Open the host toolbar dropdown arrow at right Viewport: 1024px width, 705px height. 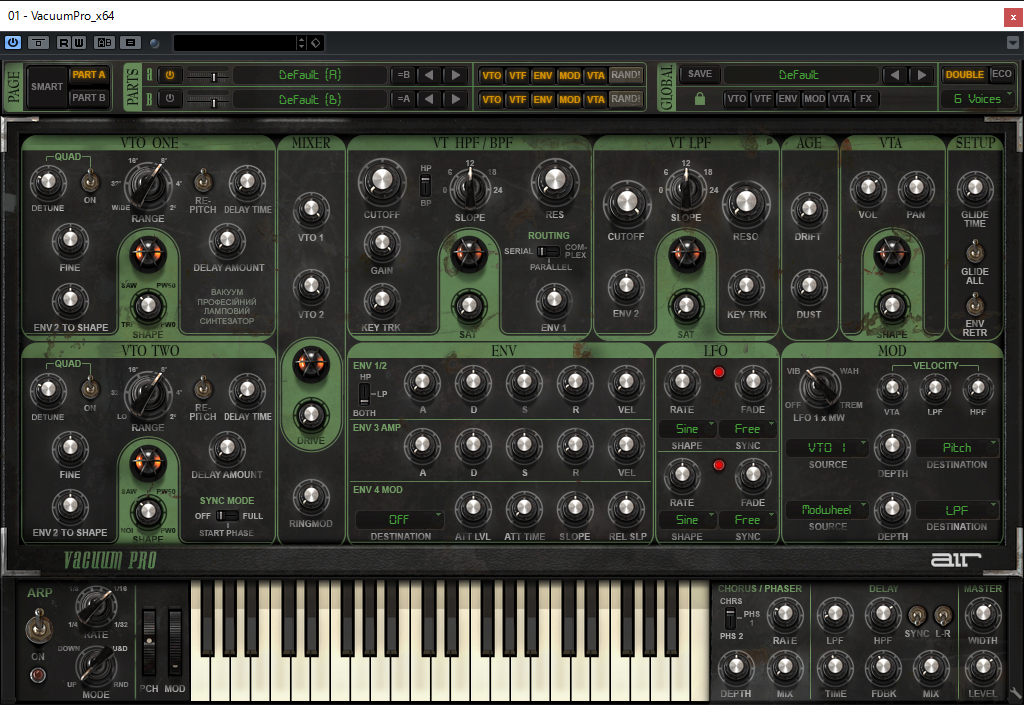[1013, 42]
